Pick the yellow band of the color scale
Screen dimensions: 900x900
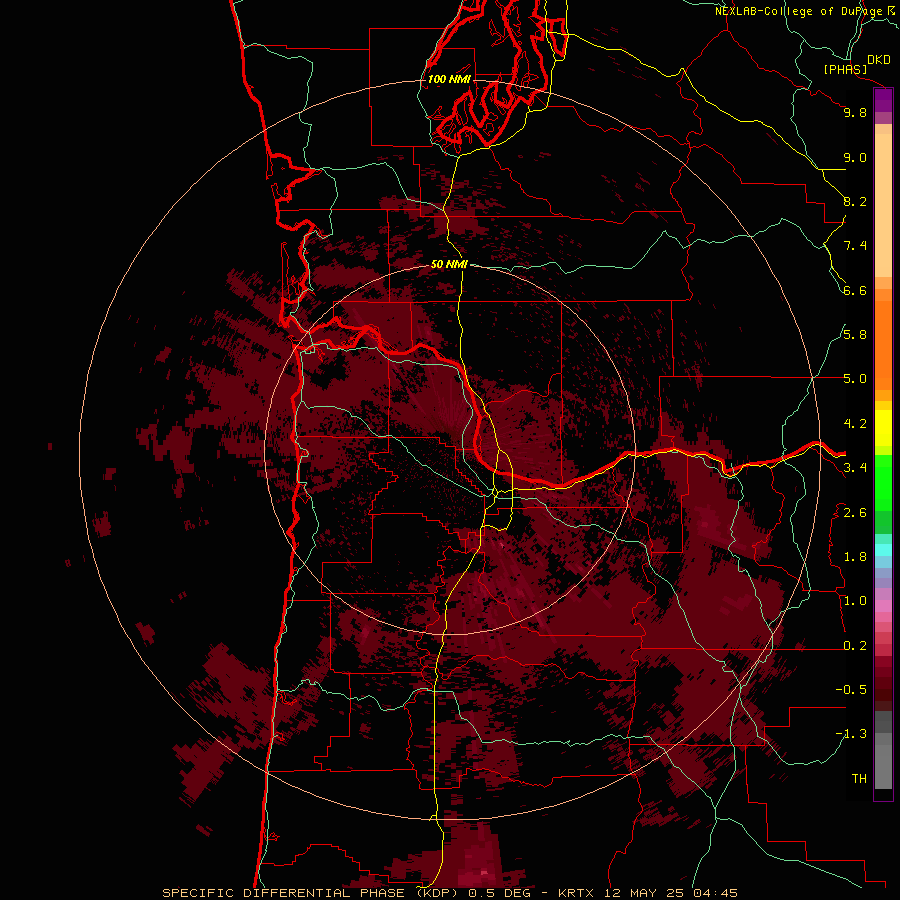(883, 428)
